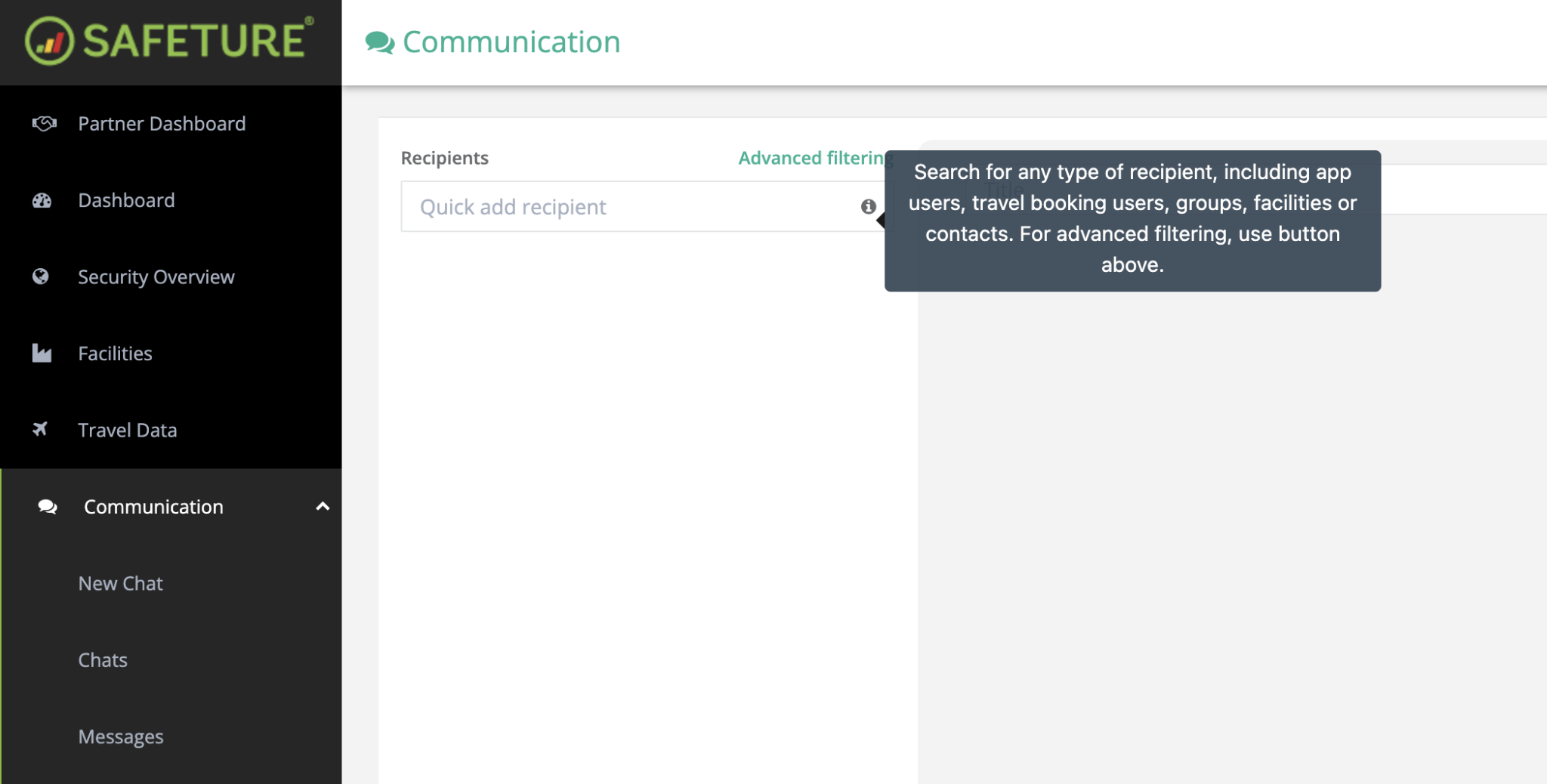Select New Chat submenu item

pos(120,584)
